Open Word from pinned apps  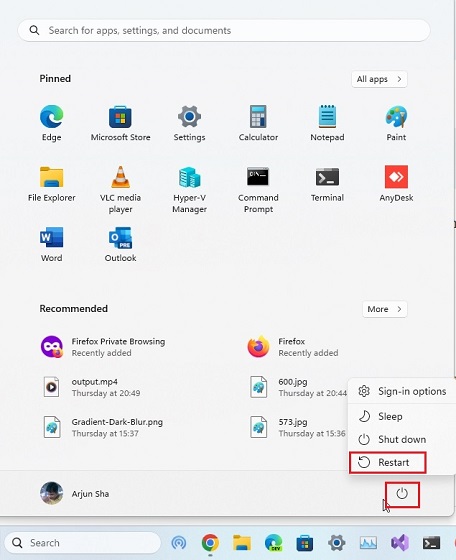coord(51,244)
